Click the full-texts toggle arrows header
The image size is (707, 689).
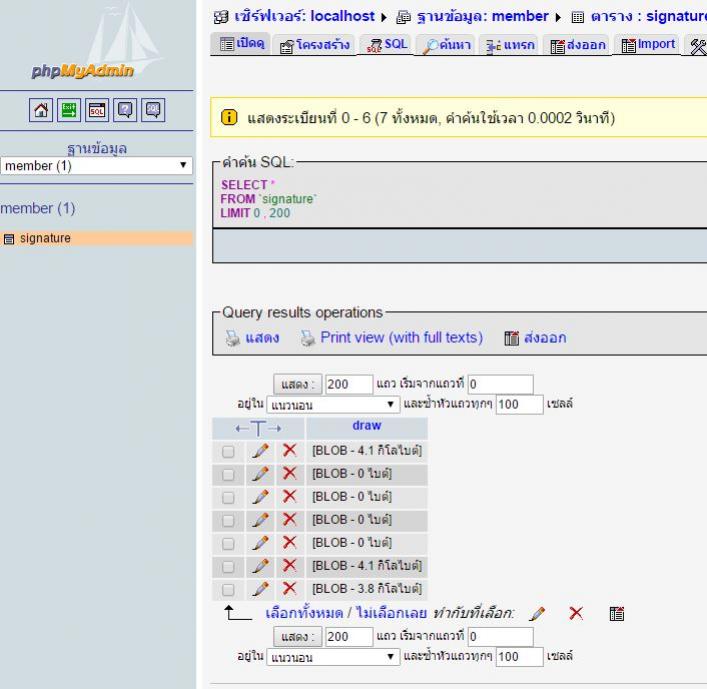[x=258, y=428]
